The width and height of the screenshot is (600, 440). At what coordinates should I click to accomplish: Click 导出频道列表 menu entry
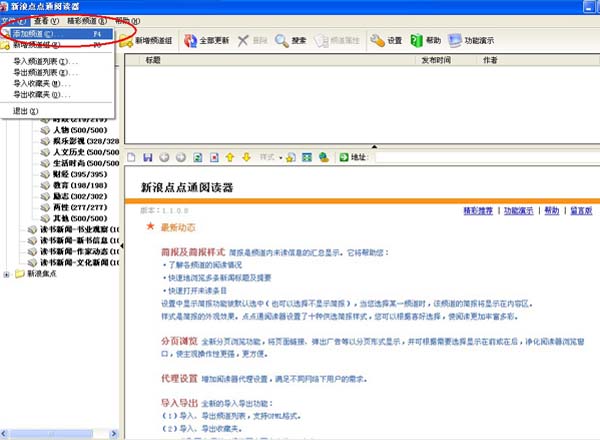click(57, 72)
